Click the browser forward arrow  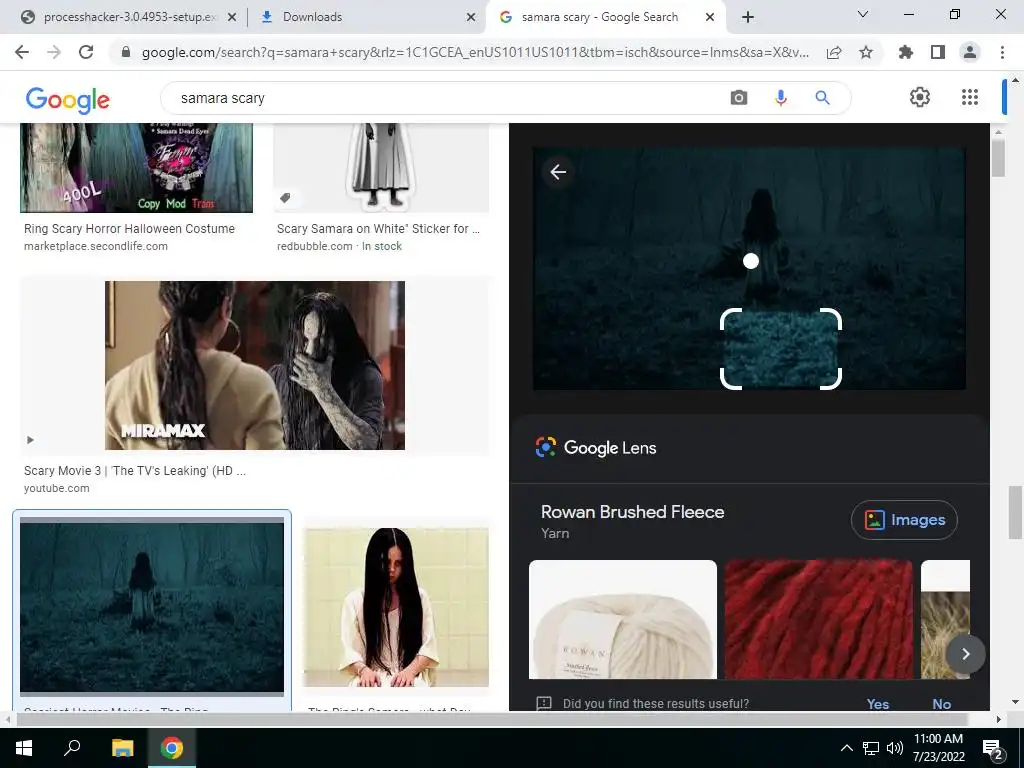tap(54, 52)
